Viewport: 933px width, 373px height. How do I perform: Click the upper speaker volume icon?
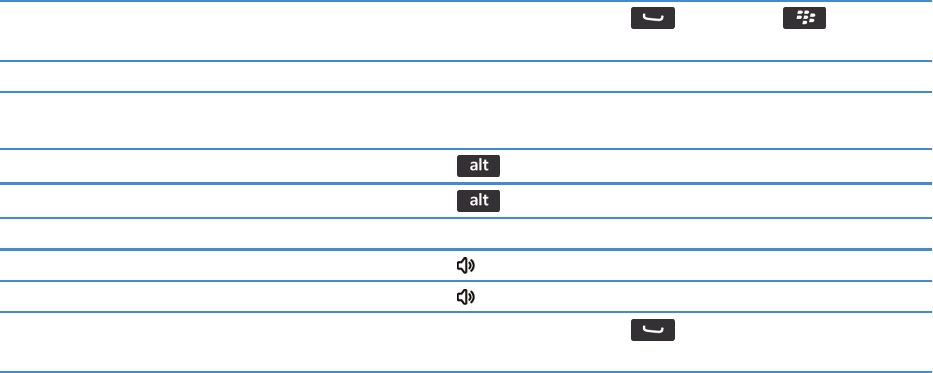465,265
